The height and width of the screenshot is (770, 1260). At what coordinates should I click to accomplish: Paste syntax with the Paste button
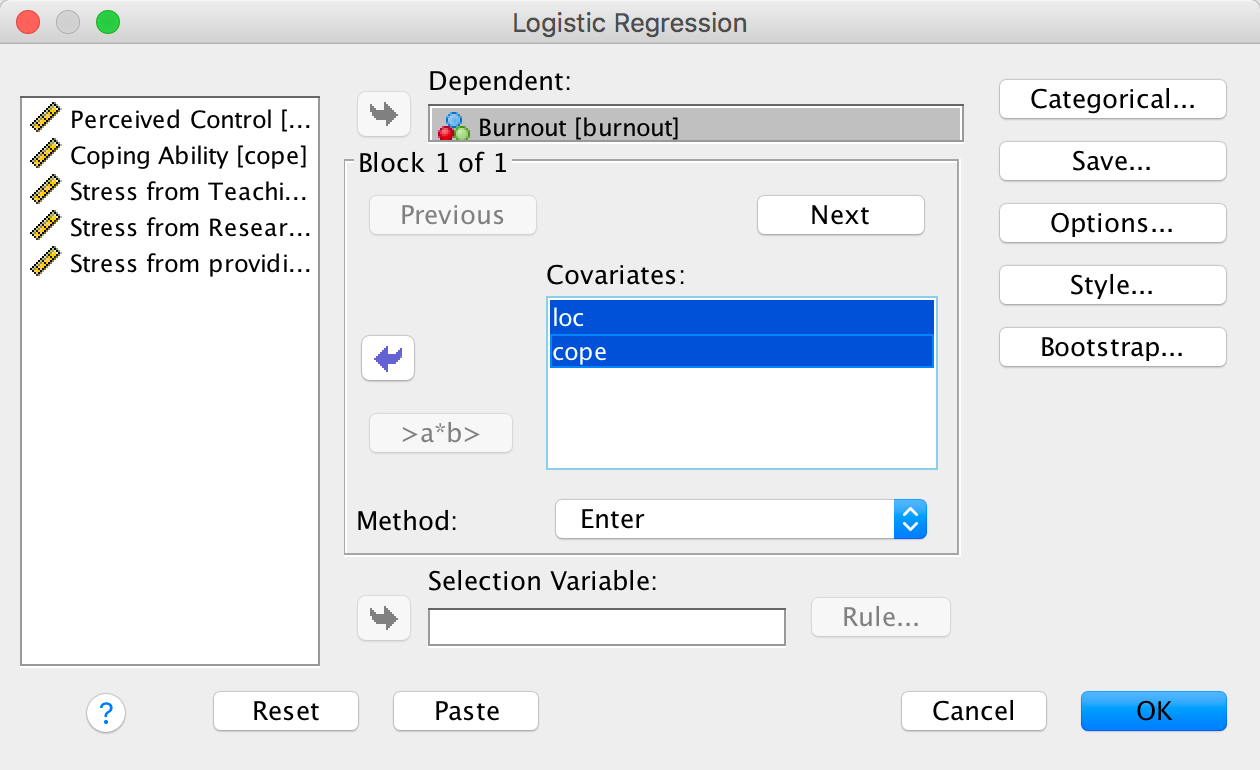(x=466, y=711)
